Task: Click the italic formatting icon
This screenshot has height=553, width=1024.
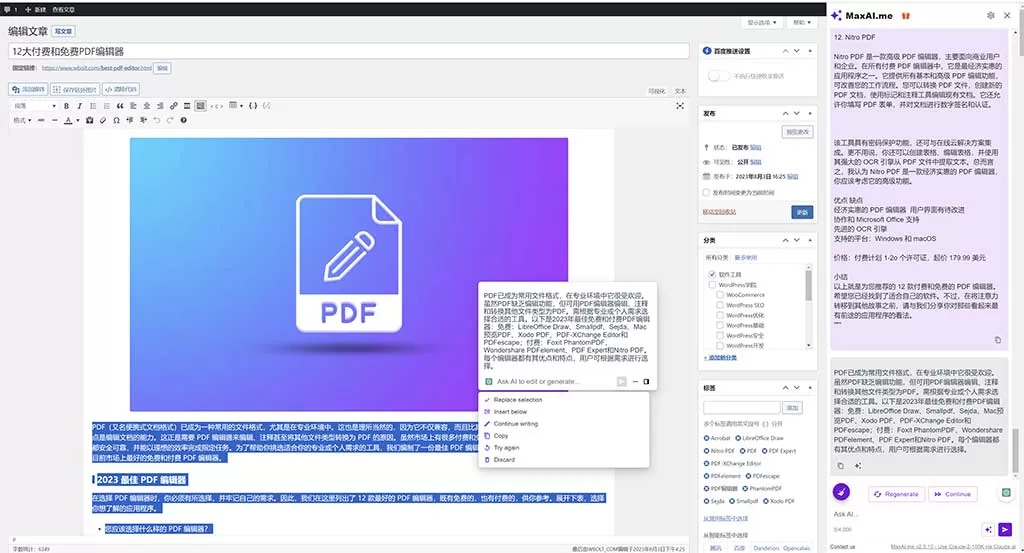Action: pyautogui.click(x=79, y=105)
